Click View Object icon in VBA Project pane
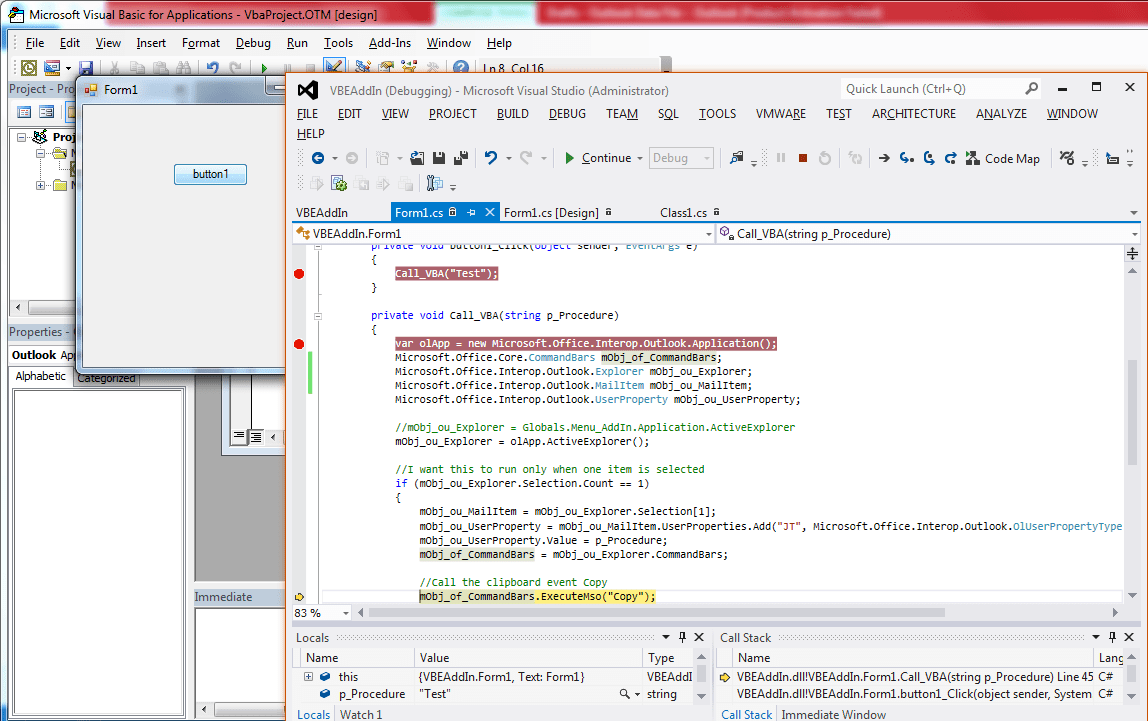1148x721 pixels. coord(46,112)
